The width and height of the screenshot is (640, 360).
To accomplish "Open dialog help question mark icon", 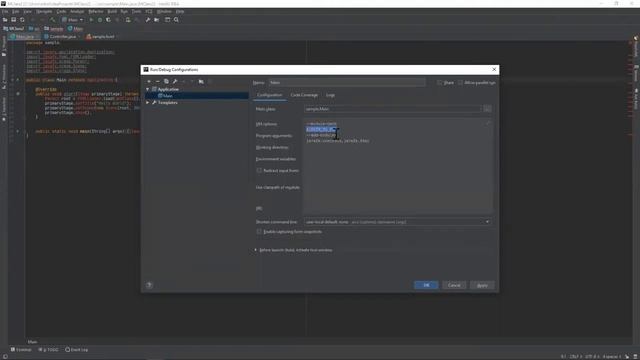I will tap(149, 285).
